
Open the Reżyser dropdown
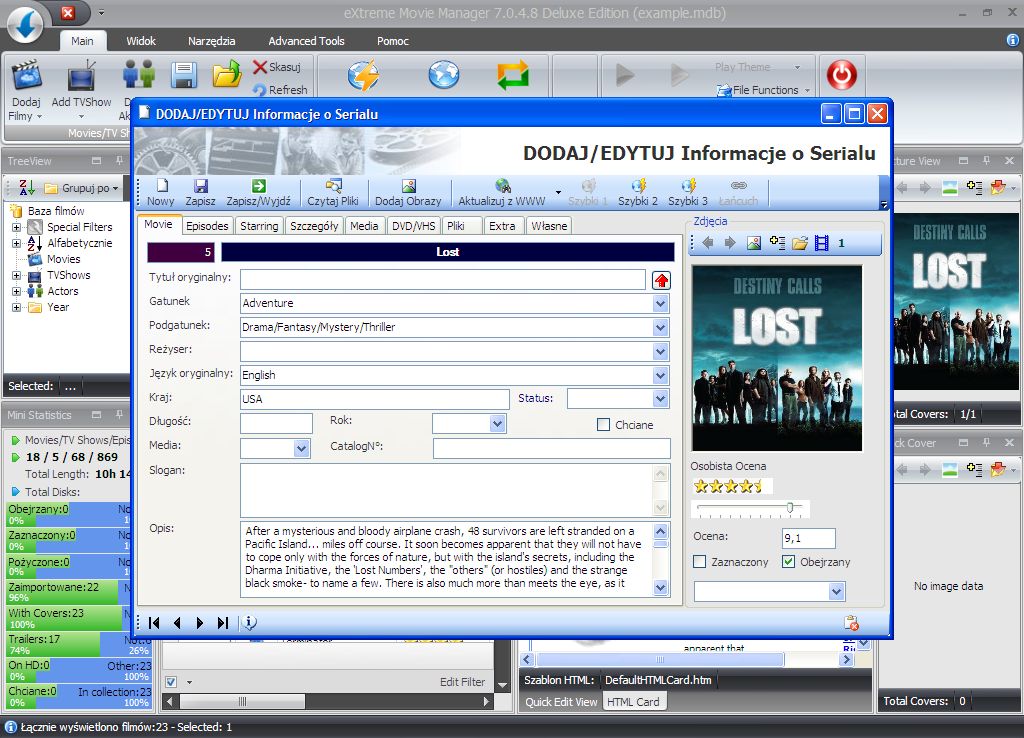[660, 351]
